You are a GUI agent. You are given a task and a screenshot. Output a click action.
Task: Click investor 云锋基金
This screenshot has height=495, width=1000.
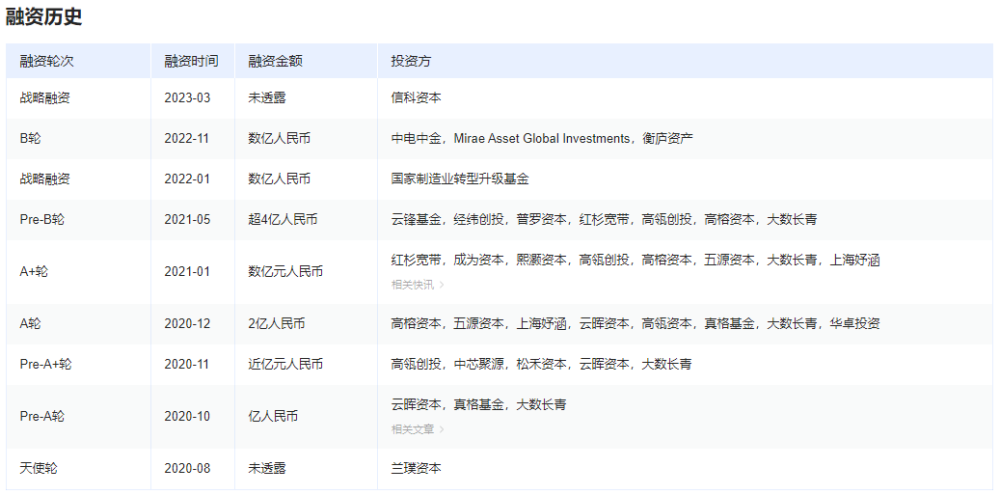click(x=416, y=219)
